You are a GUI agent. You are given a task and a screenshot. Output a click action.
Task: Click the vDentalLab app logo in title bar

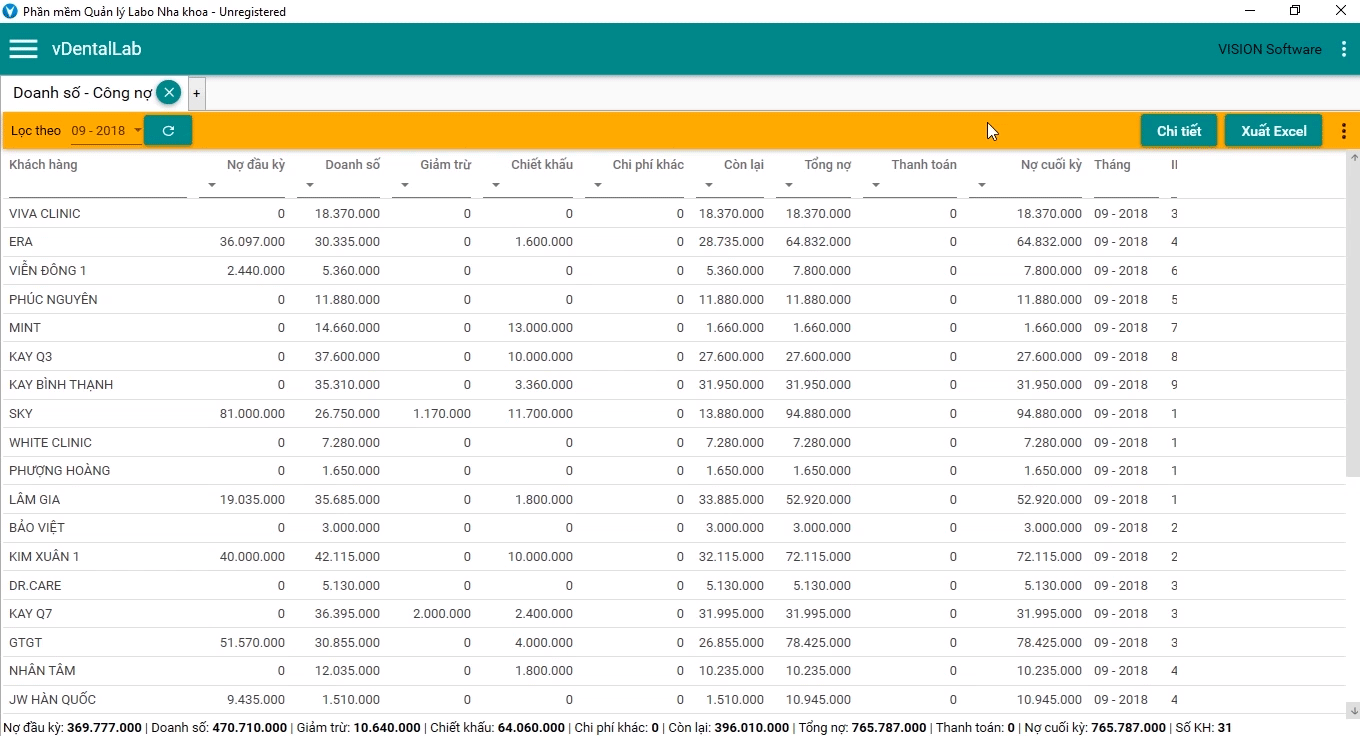[x=11, y=11]
